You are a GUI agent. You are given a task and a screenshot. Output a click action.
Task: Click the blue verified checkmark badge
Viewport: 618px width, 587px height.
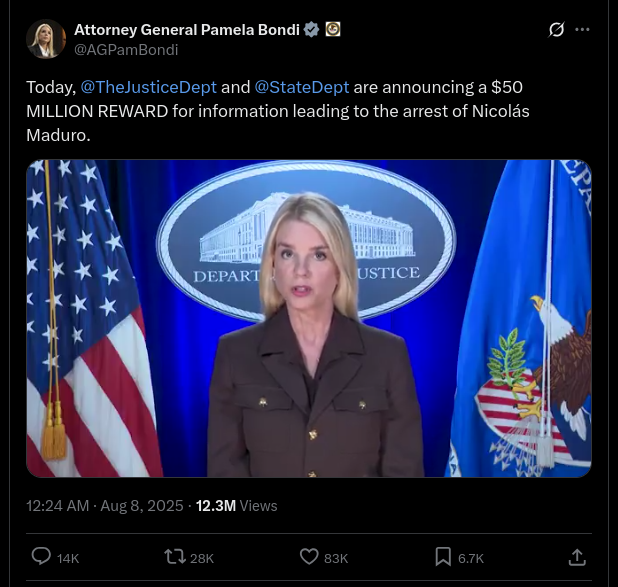click(x=311, y=30)
